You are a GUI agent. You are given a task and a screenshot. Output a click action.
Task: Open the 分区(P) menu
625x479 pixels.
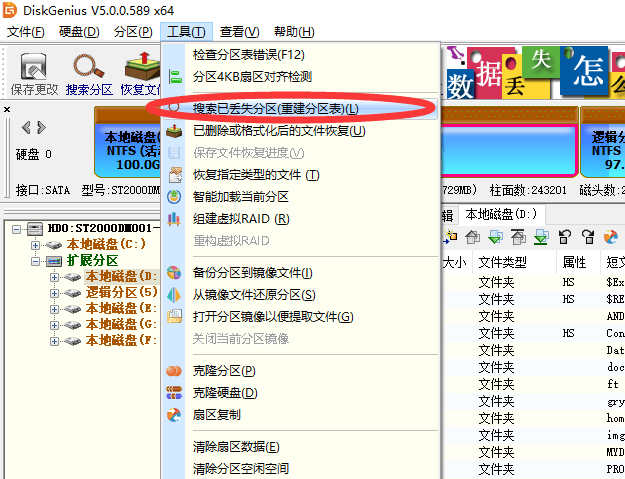pos(133,32)
